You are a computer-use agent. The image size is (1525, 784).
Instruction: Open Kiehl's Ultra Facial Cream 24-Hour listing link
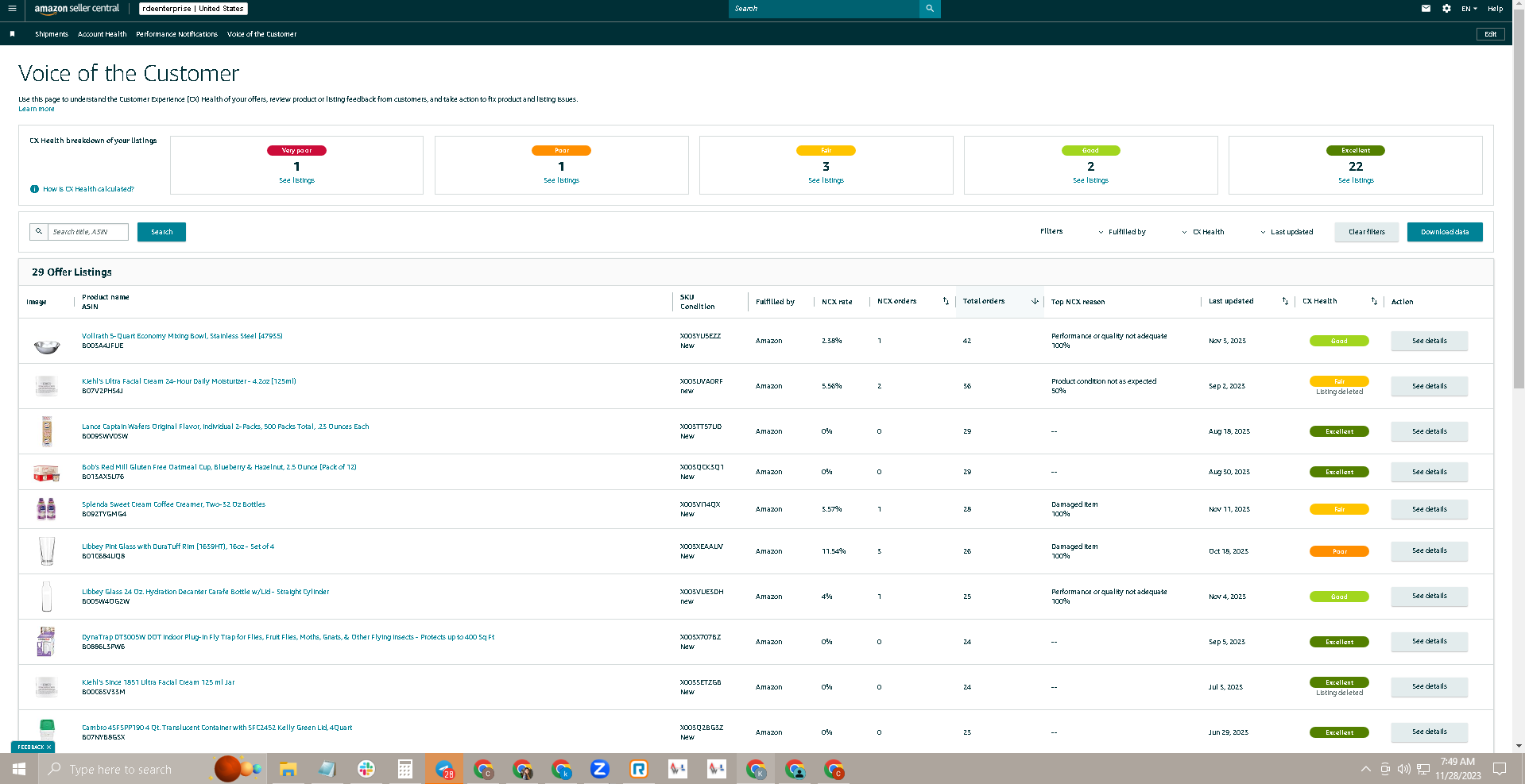[189, 381]
